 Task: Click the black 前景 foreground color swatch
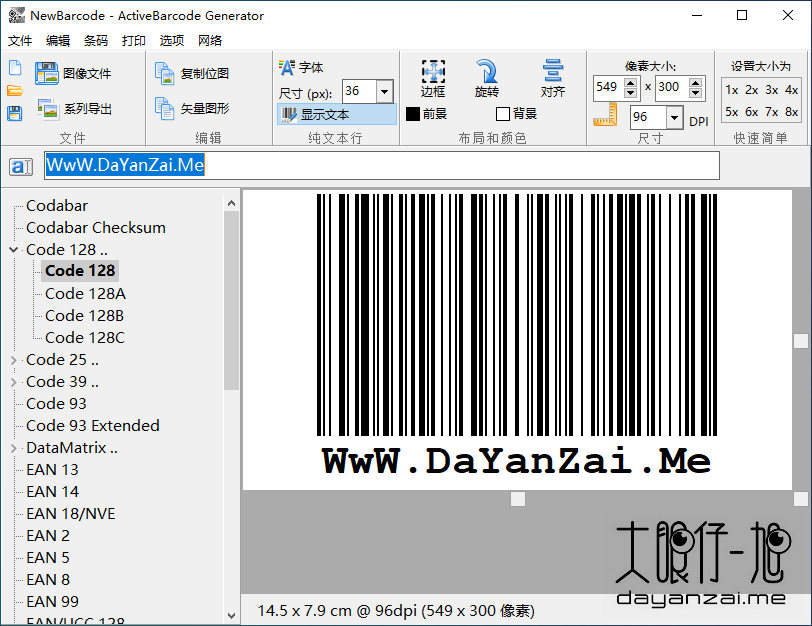[x=413, y=114]
